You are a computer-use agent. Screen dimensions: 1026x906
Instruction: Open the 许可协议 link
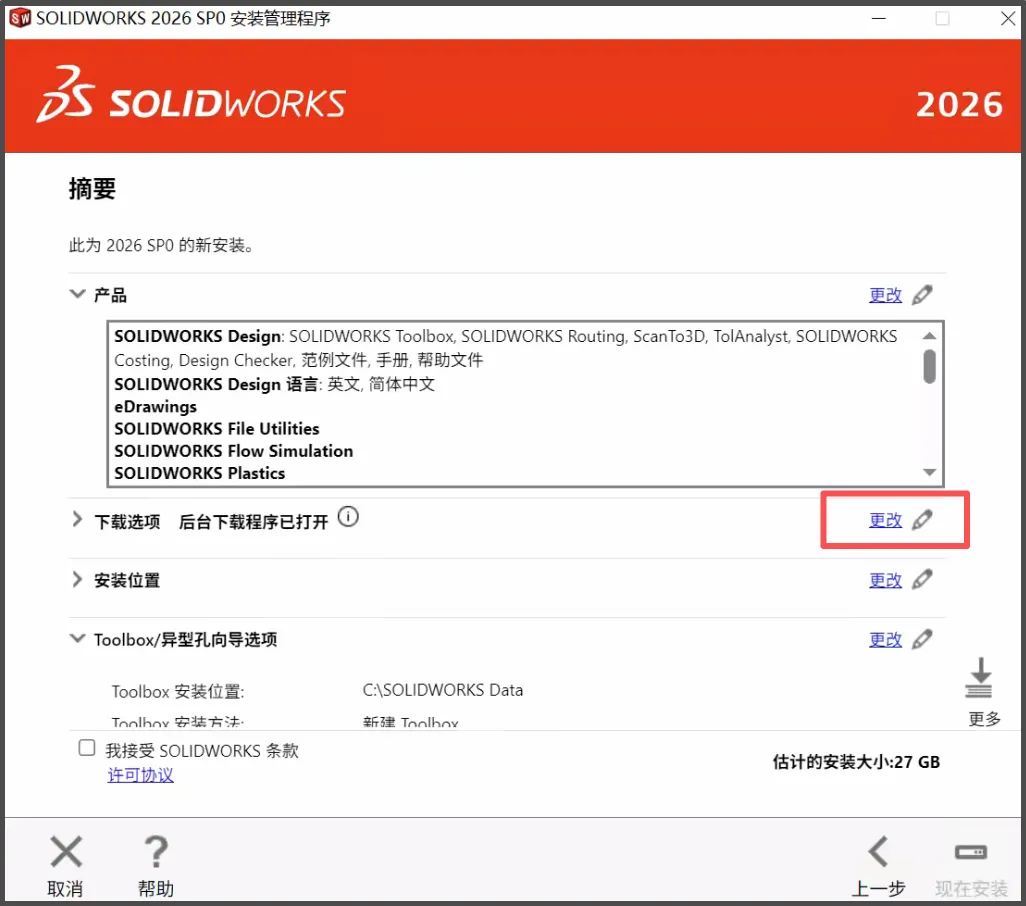pos(141,775)
